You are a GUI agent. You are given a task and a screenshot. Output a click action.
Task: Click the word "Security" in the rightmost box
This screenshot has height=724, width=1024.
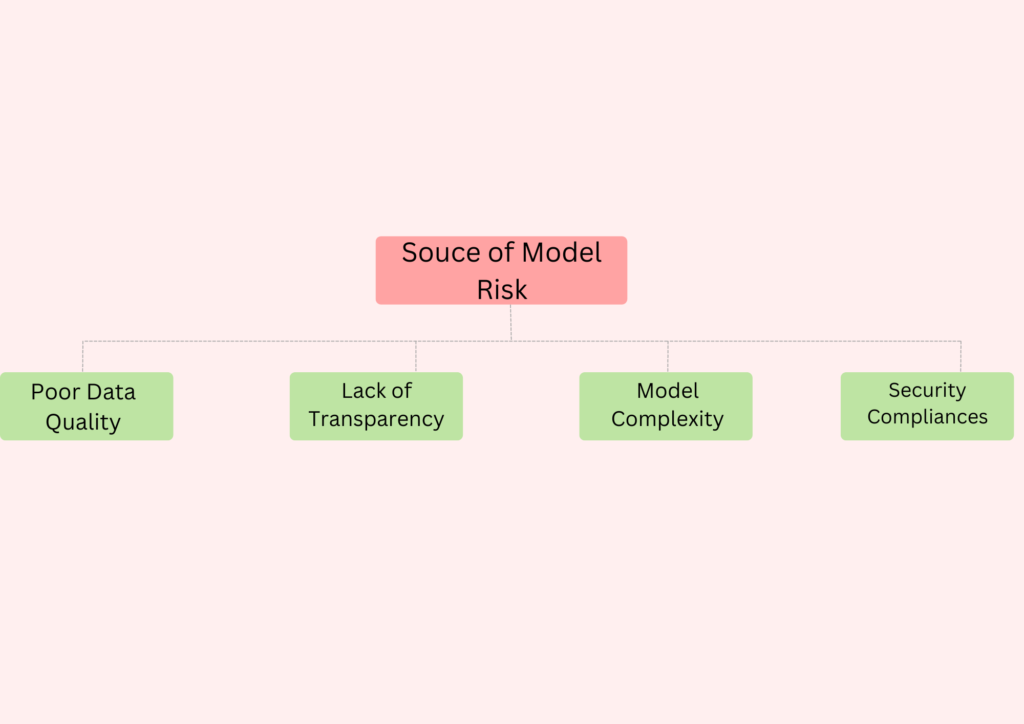927,390
